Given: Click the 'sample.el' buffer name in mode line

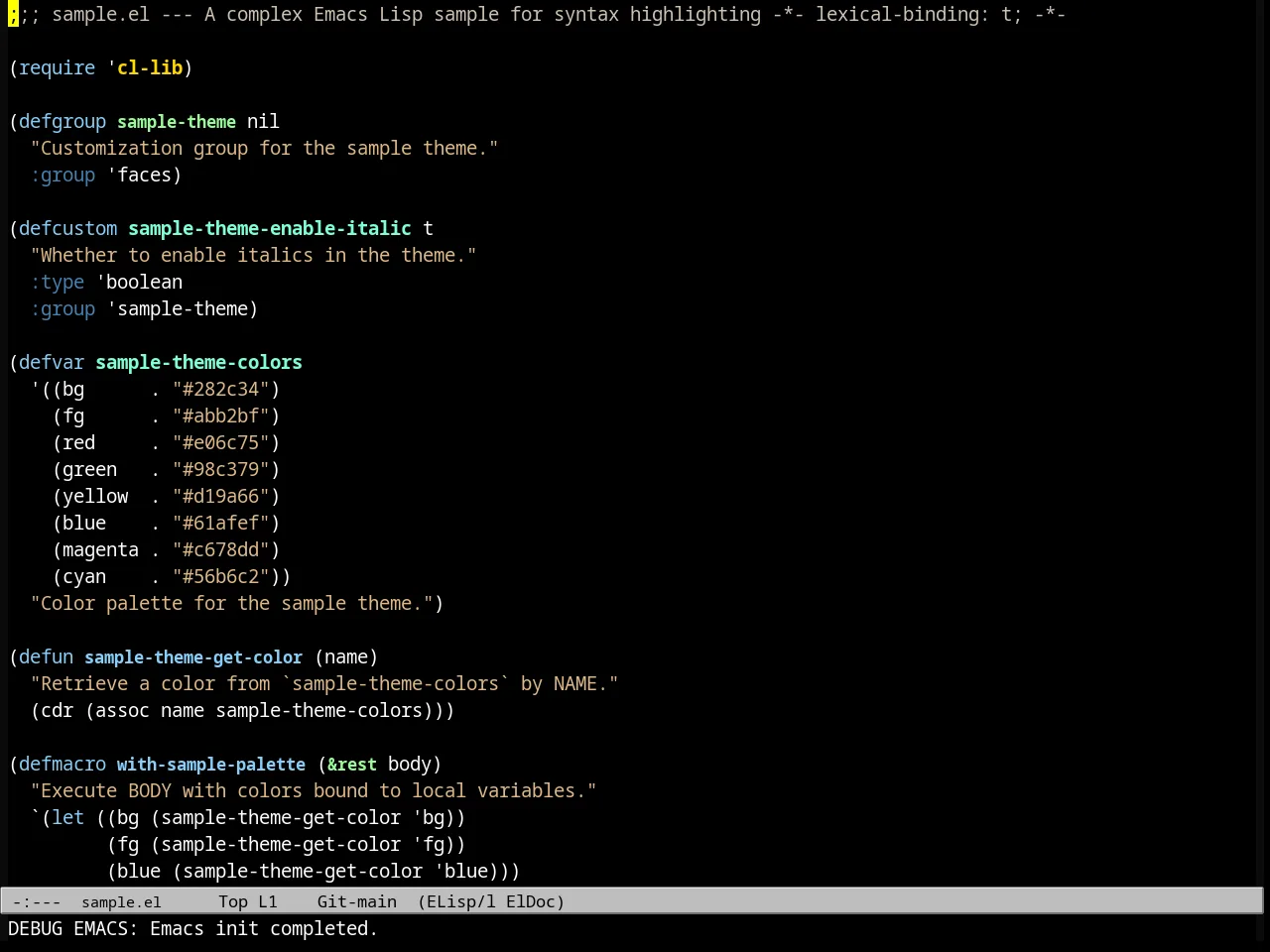Looking at the screenshot, I should click(x=121, y=901).
